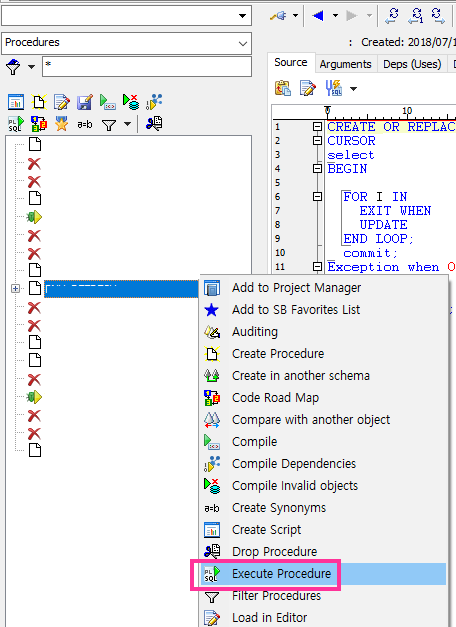Screen dimensions: 456x627
Task: Click the PL/SQL Execute Procedure toolbar icon
Action: click(x=16, y=124)
